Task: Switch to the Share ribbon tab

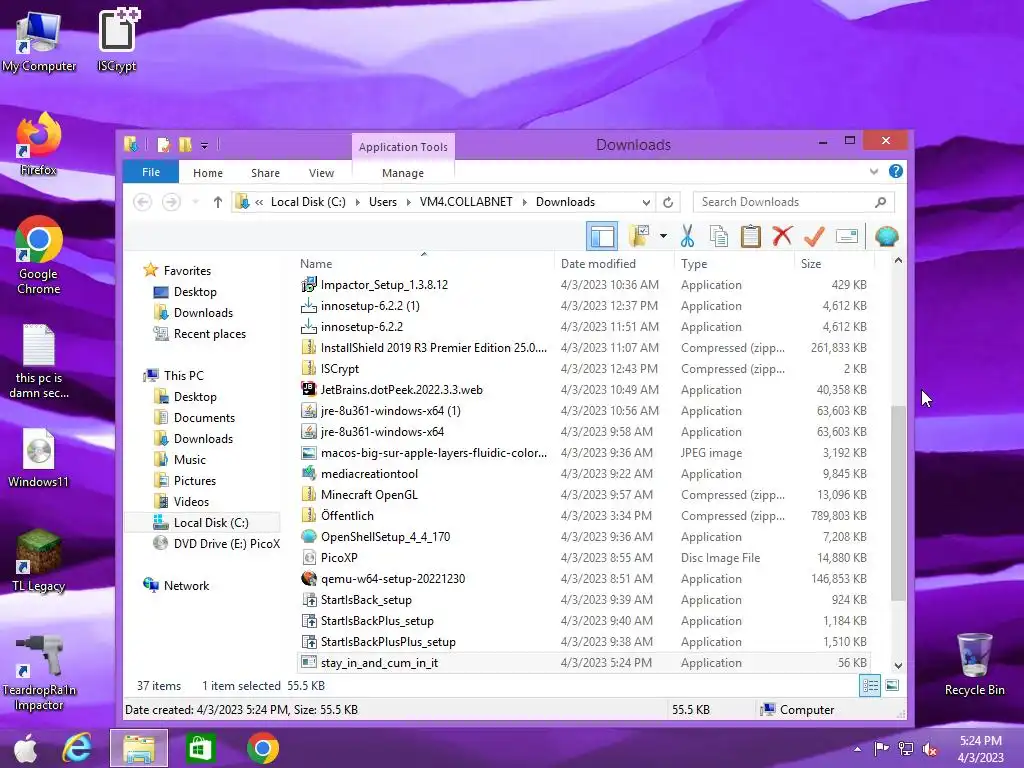Action: (x=265, y=173)
